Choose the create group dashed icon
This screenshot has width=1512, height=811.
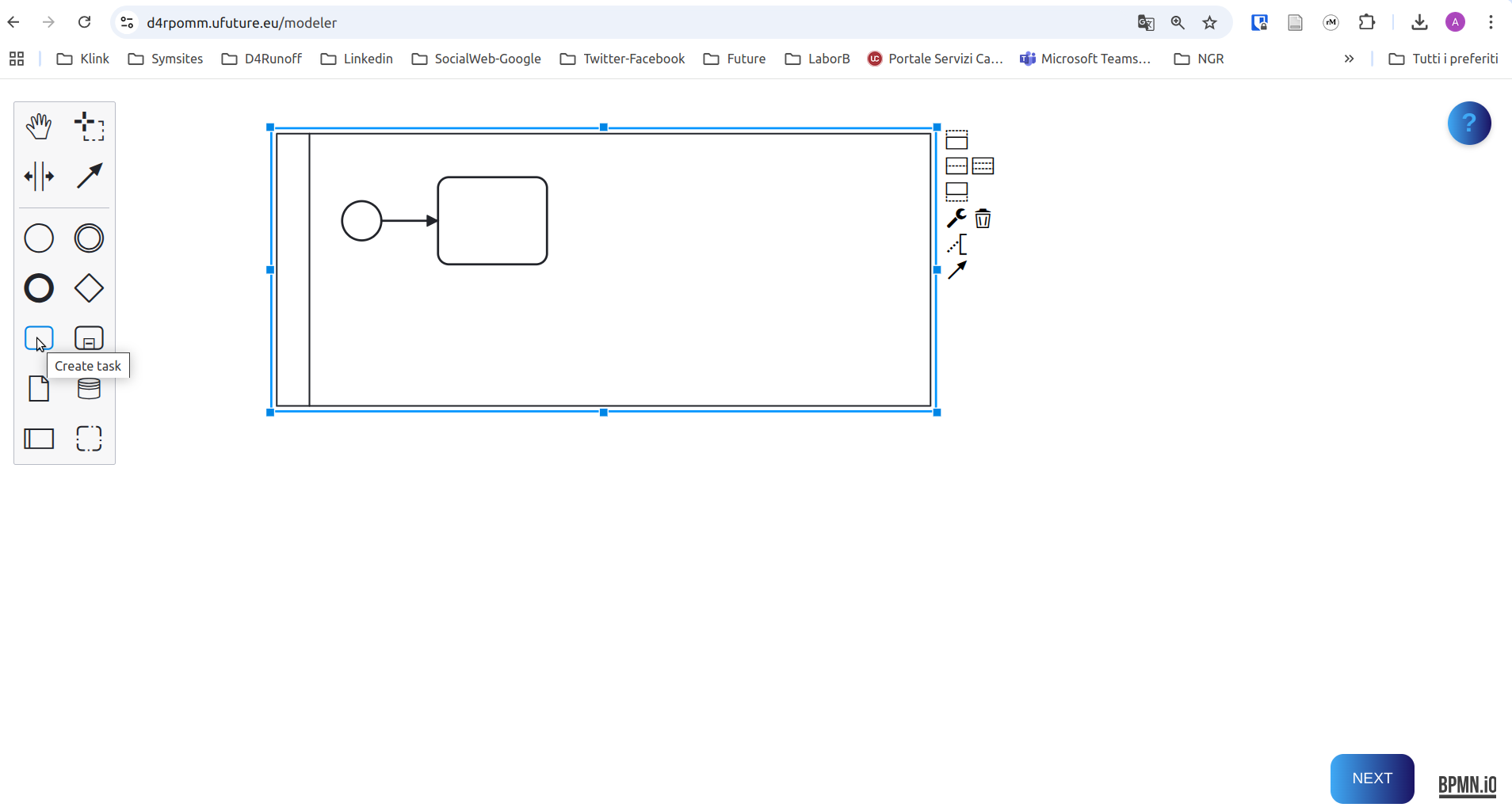click(89, 439)
